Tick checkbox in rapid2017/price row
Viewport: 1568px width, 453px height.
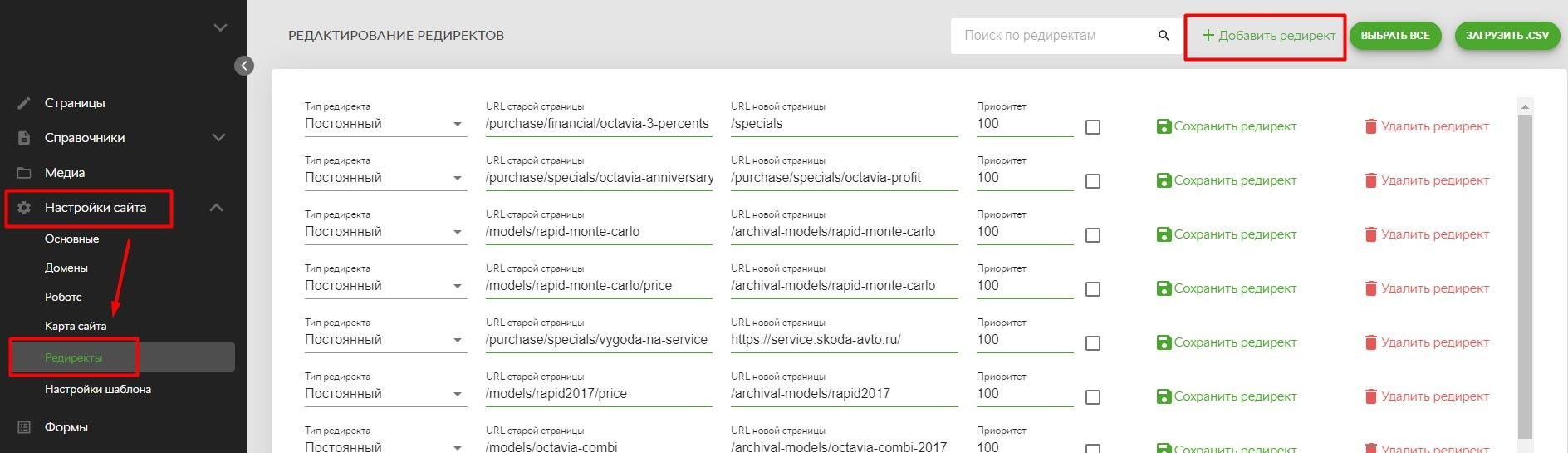click(1093, 397)
